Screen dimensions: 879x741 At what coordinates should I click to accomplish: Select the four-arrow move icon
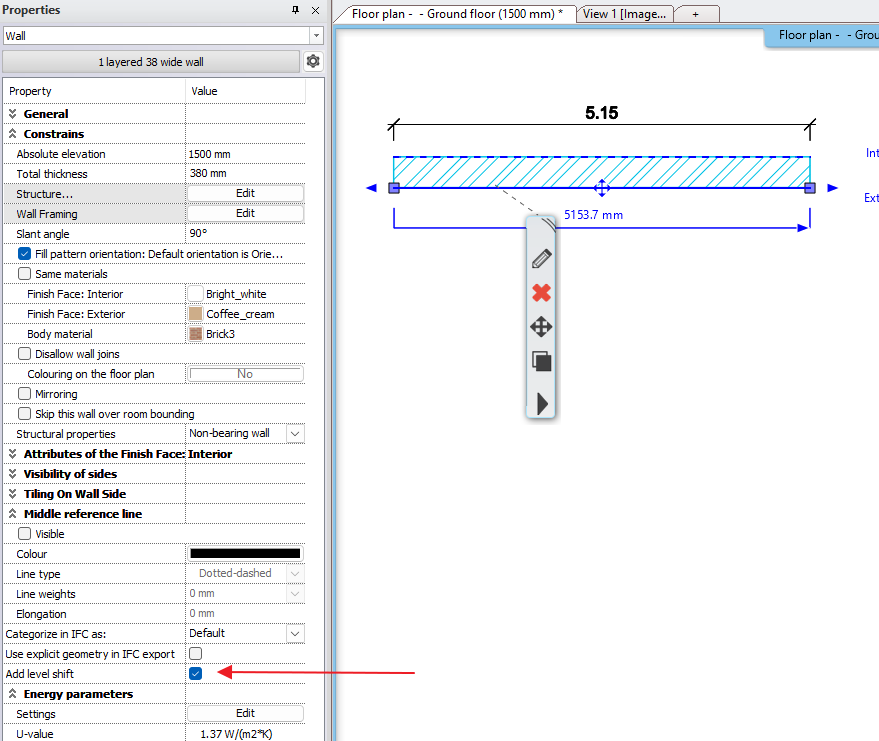click(541, 327)
